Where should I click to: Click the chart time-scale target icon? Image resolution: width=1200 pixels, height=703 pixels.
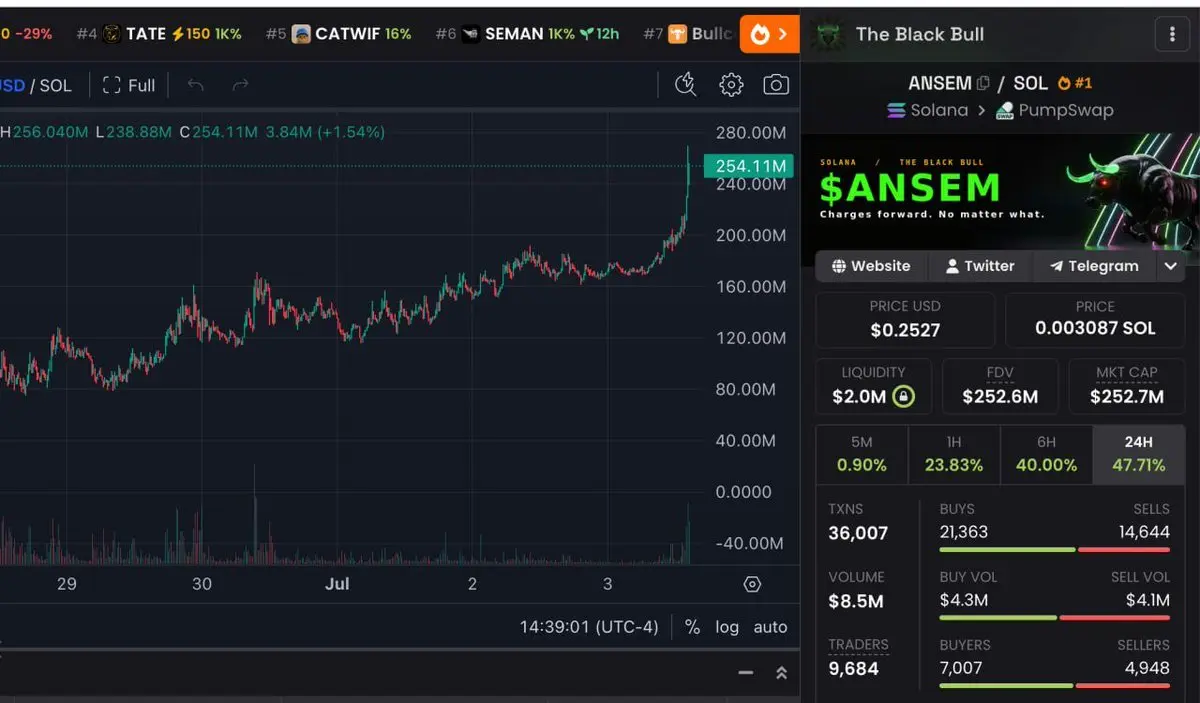click(753, 584)
